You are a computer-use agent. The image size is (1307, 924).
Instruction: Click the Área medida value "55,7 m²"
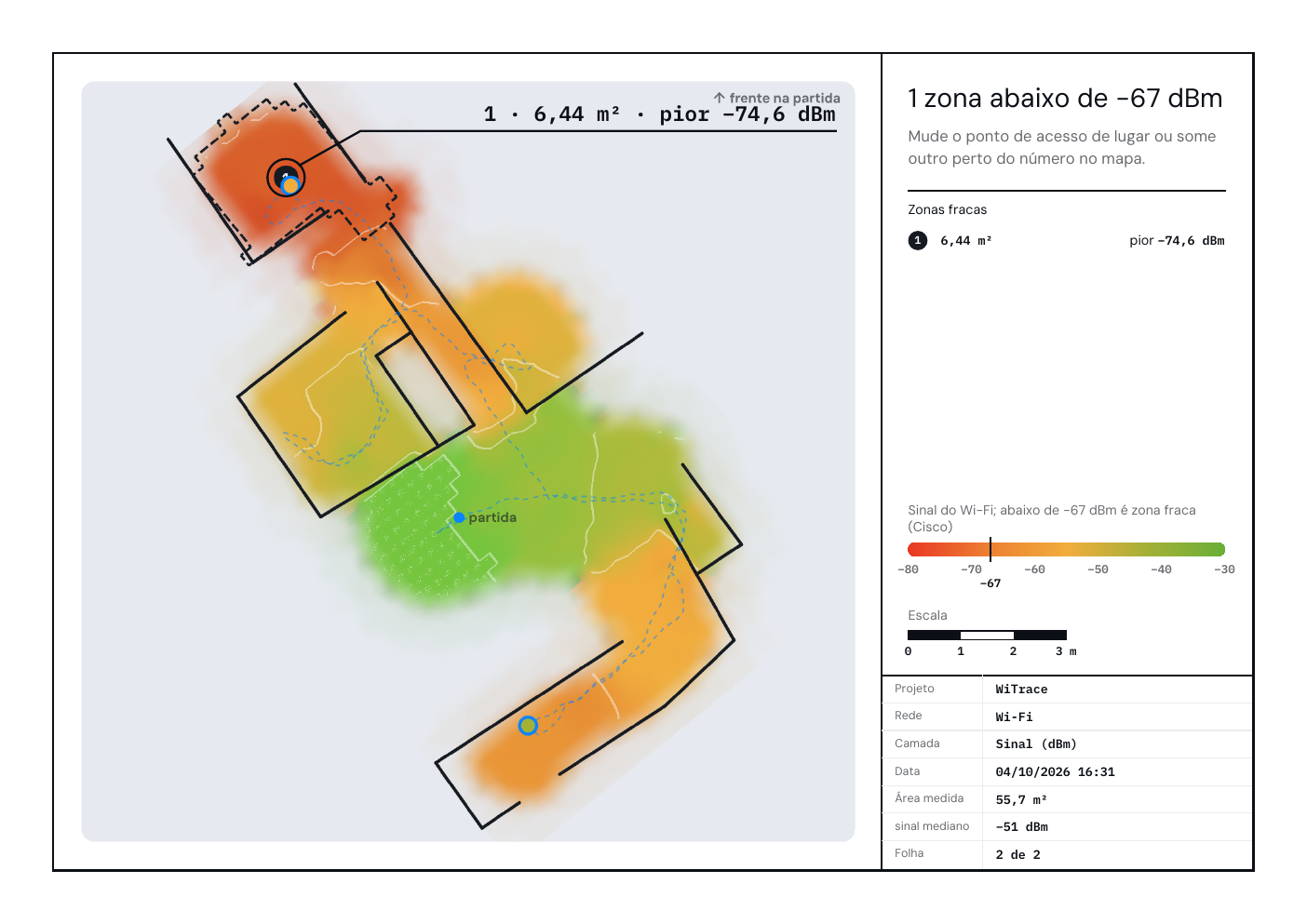[1021, 800]
